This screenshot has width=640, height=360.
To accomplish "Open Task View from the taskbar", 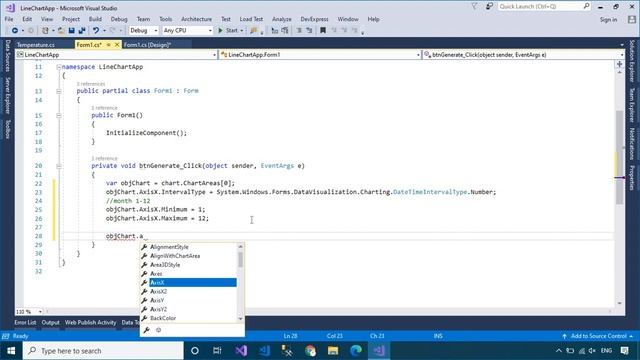I will tap(217, 351).
